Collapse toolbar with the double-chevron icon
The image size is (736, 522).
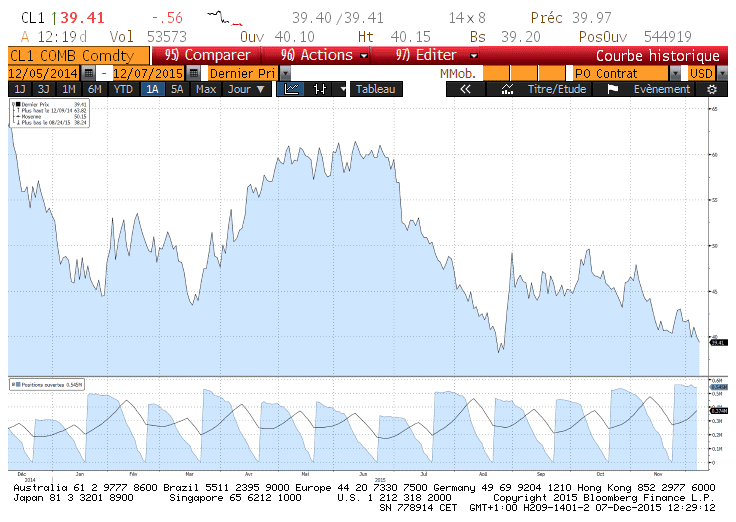(x=465, y=89)
